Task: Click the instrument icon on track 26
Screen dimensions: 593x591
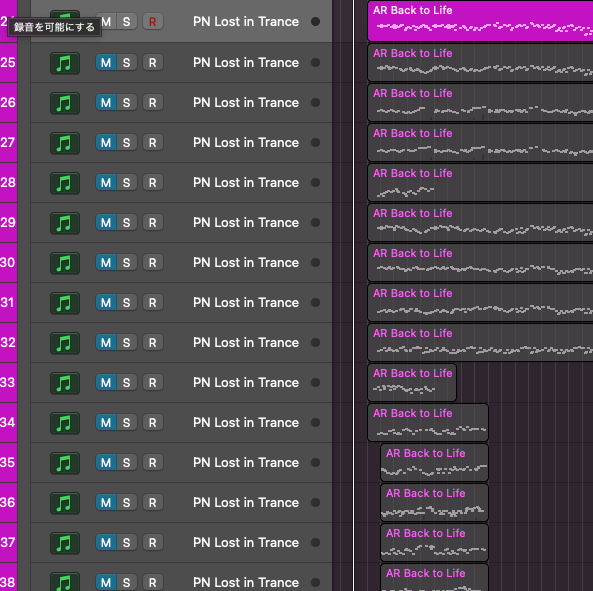Action: tap(65, 103)
